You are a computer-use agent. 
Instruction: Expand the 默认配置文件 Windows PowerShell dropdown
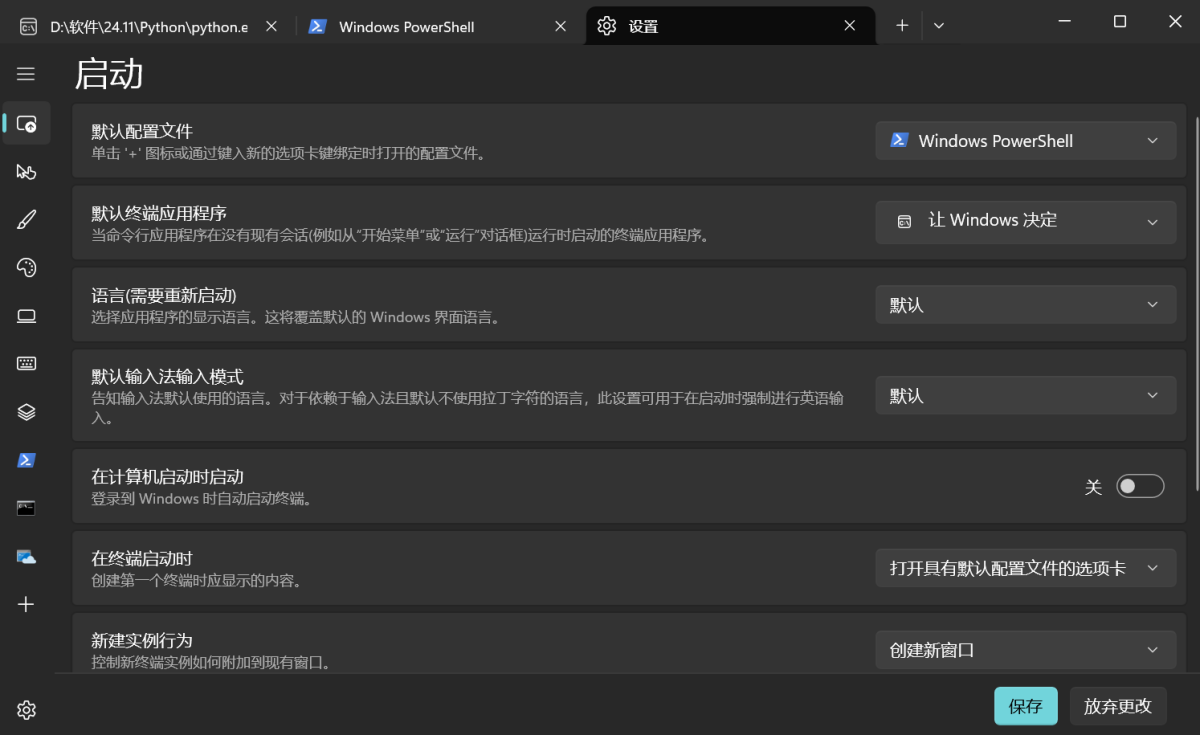[1025, 141]
